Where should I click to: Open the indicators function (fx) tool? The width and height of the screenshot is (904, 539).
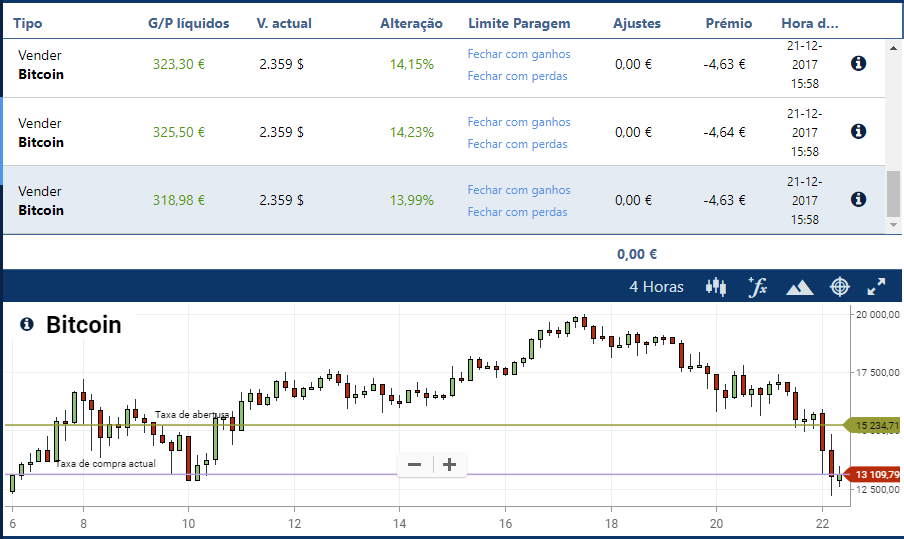coord(757,287)
